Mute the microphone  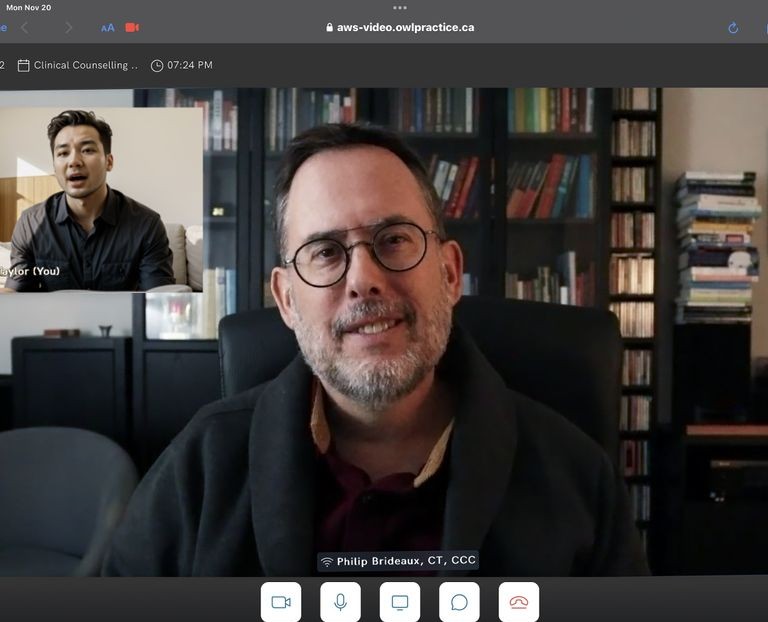pyautogui.click(x=340, y=602)
